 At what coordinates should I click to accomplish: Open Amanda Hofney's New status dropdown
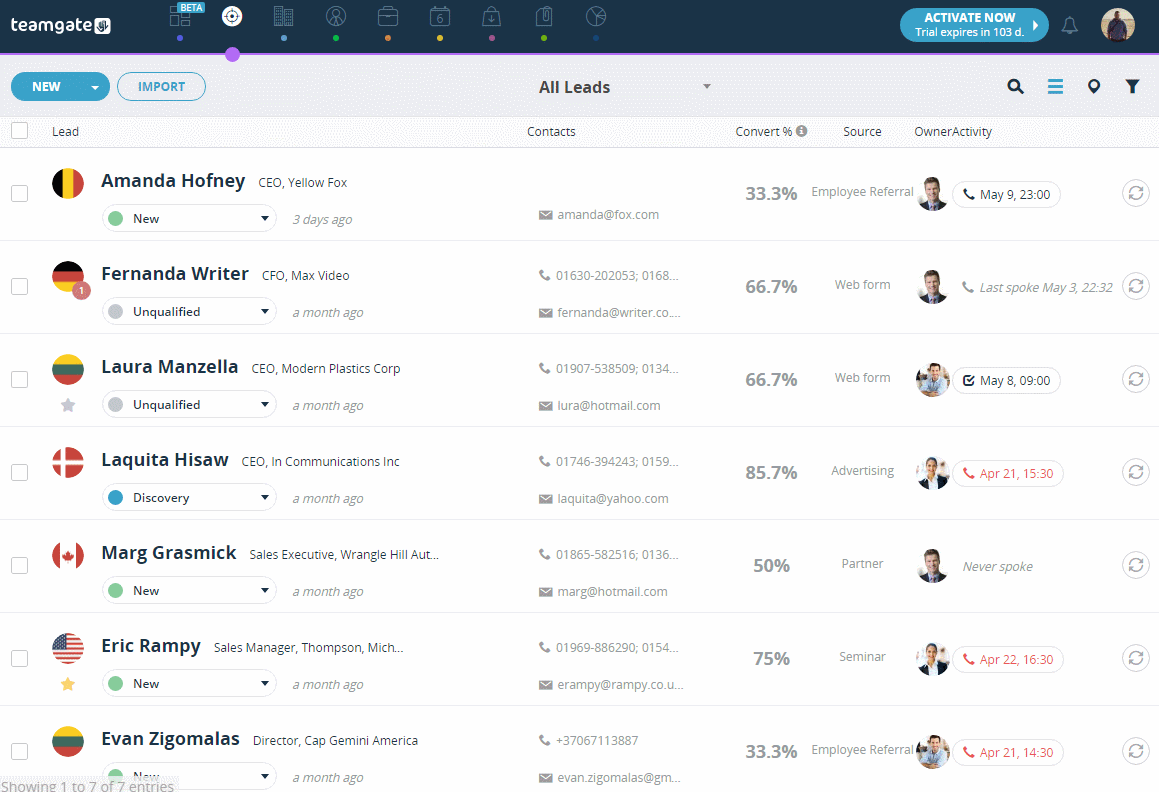(189, 219)
